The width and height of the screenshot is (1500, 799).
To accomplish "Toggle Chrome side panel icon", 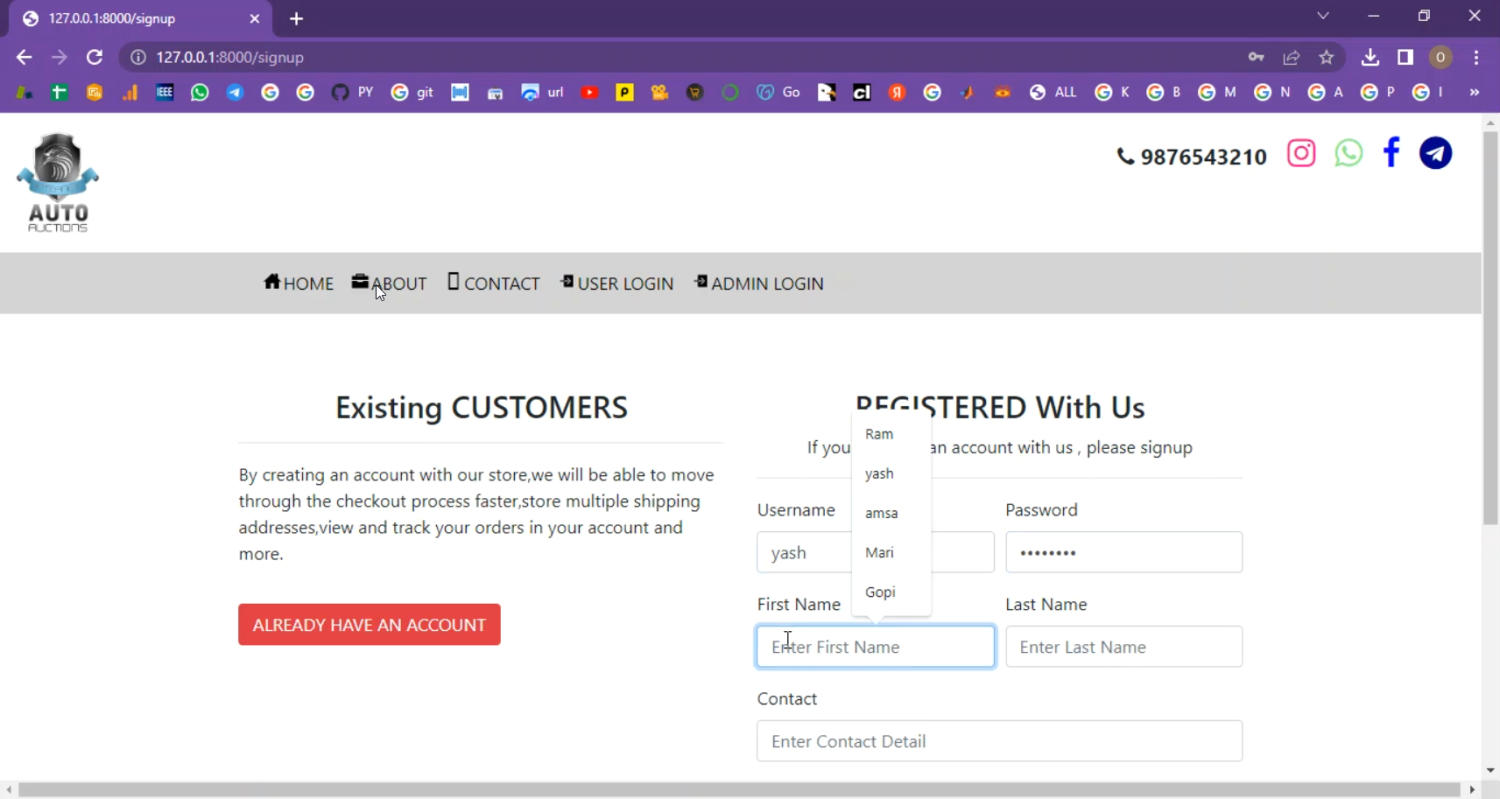I will (1405, 57).
